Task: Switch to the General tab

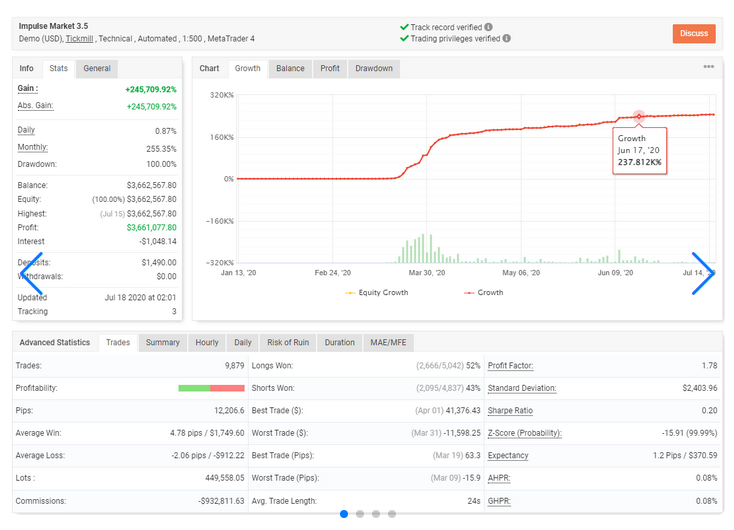Action: point(97,68)
